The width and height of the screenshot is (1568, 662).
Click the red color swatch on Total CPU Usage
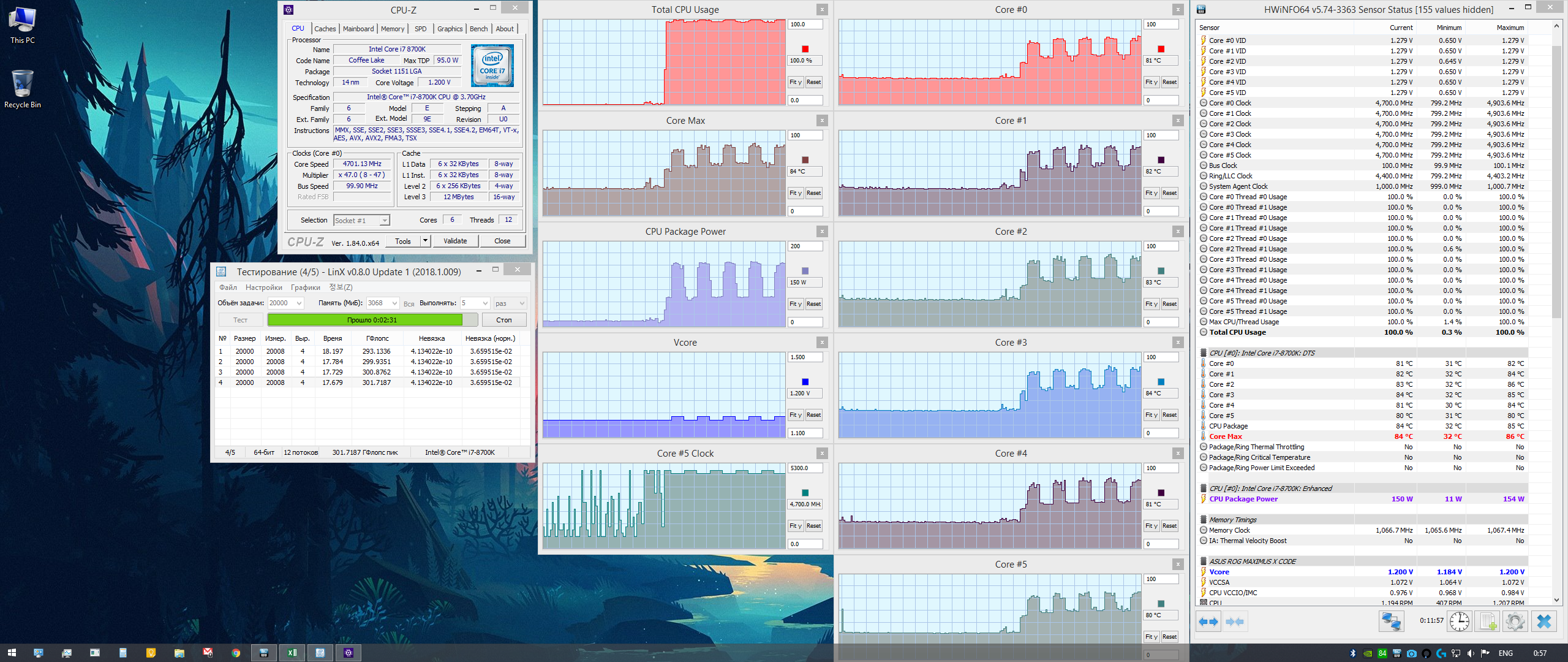click(805, 49)
